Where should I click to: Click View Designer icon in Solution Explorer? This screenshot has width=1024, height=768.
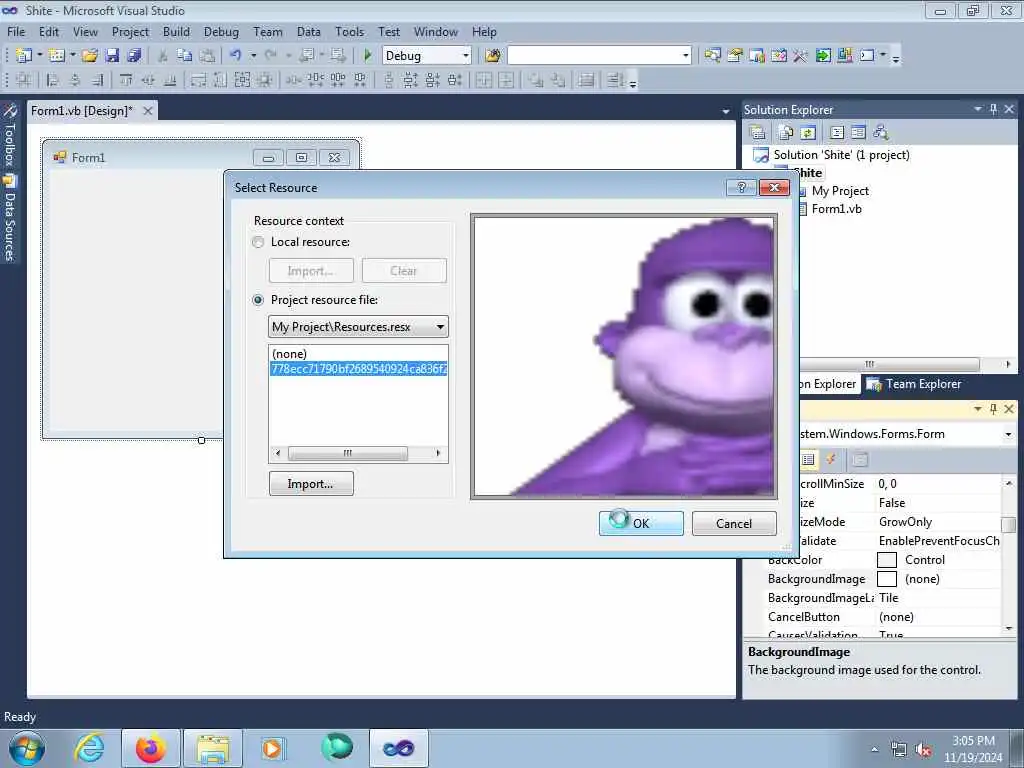coord(858,133)
